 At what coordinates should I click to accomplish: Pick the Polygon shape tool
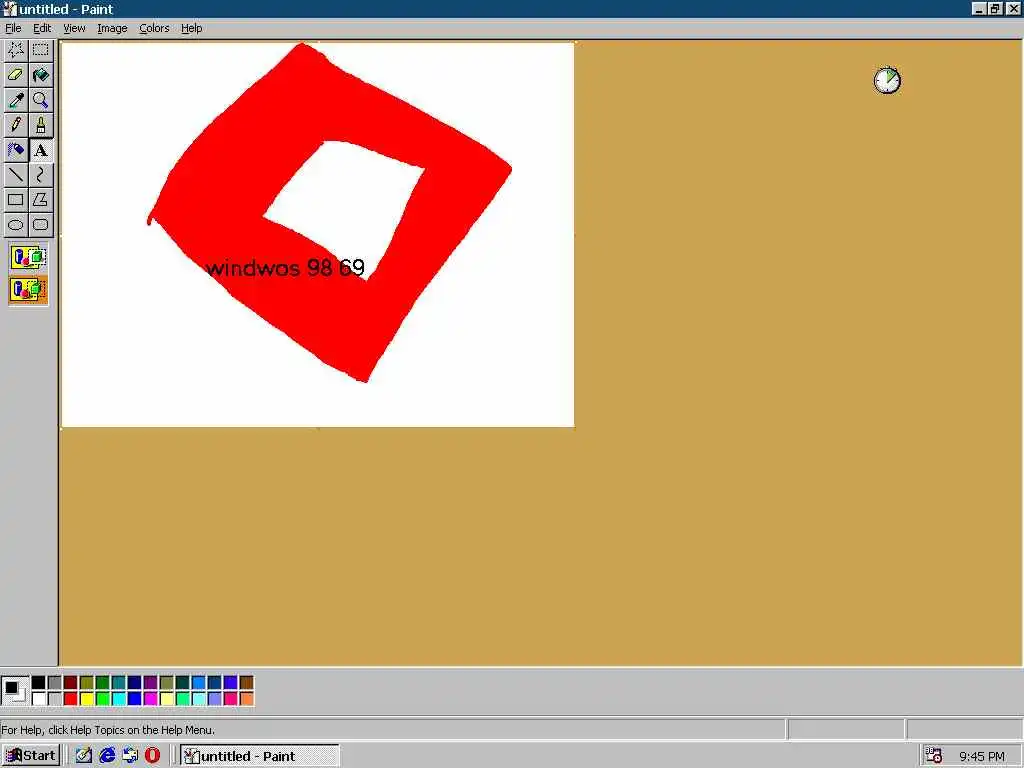point(40,200)
